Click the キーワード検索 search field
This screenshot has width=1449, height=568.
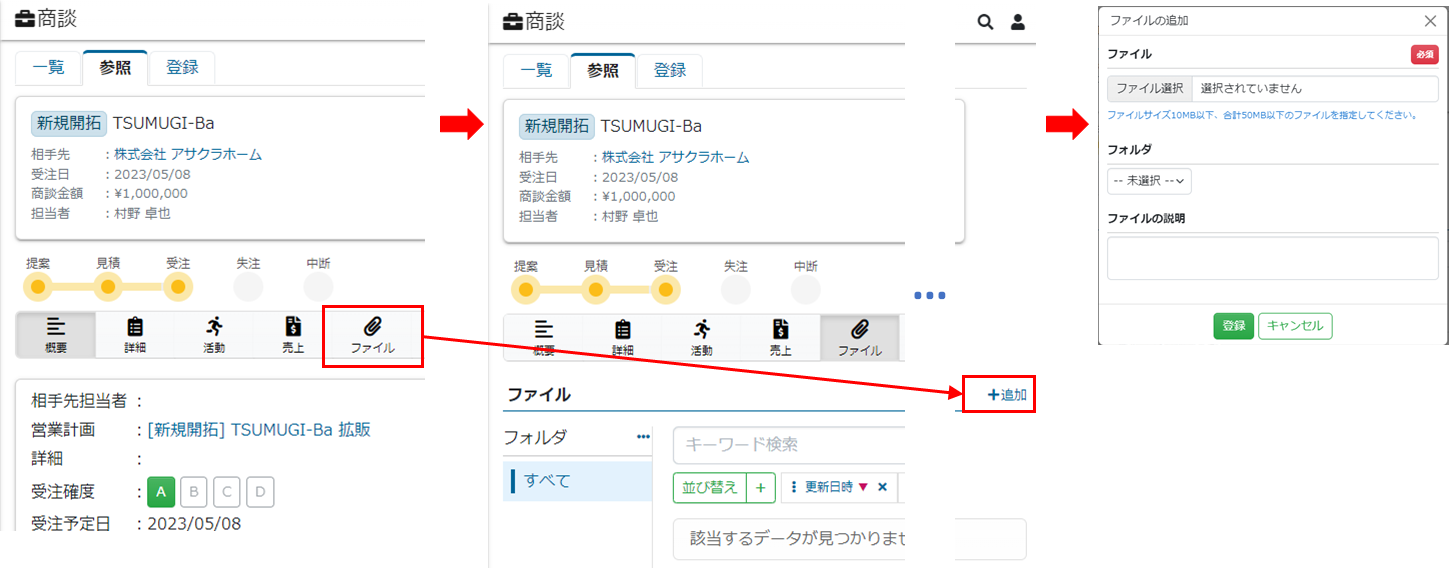[789, 445]
